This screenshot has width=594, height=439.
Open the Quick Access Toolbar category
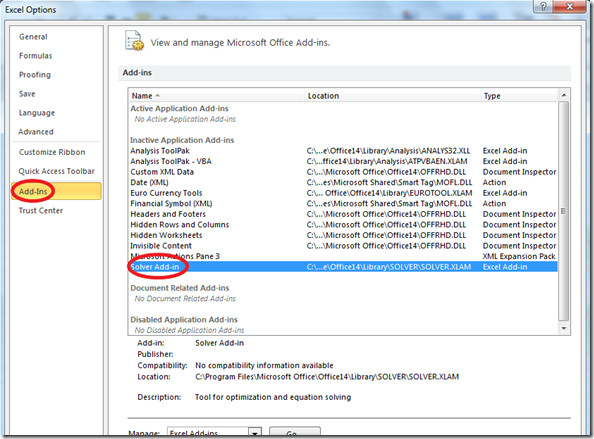tap(56, 171)
